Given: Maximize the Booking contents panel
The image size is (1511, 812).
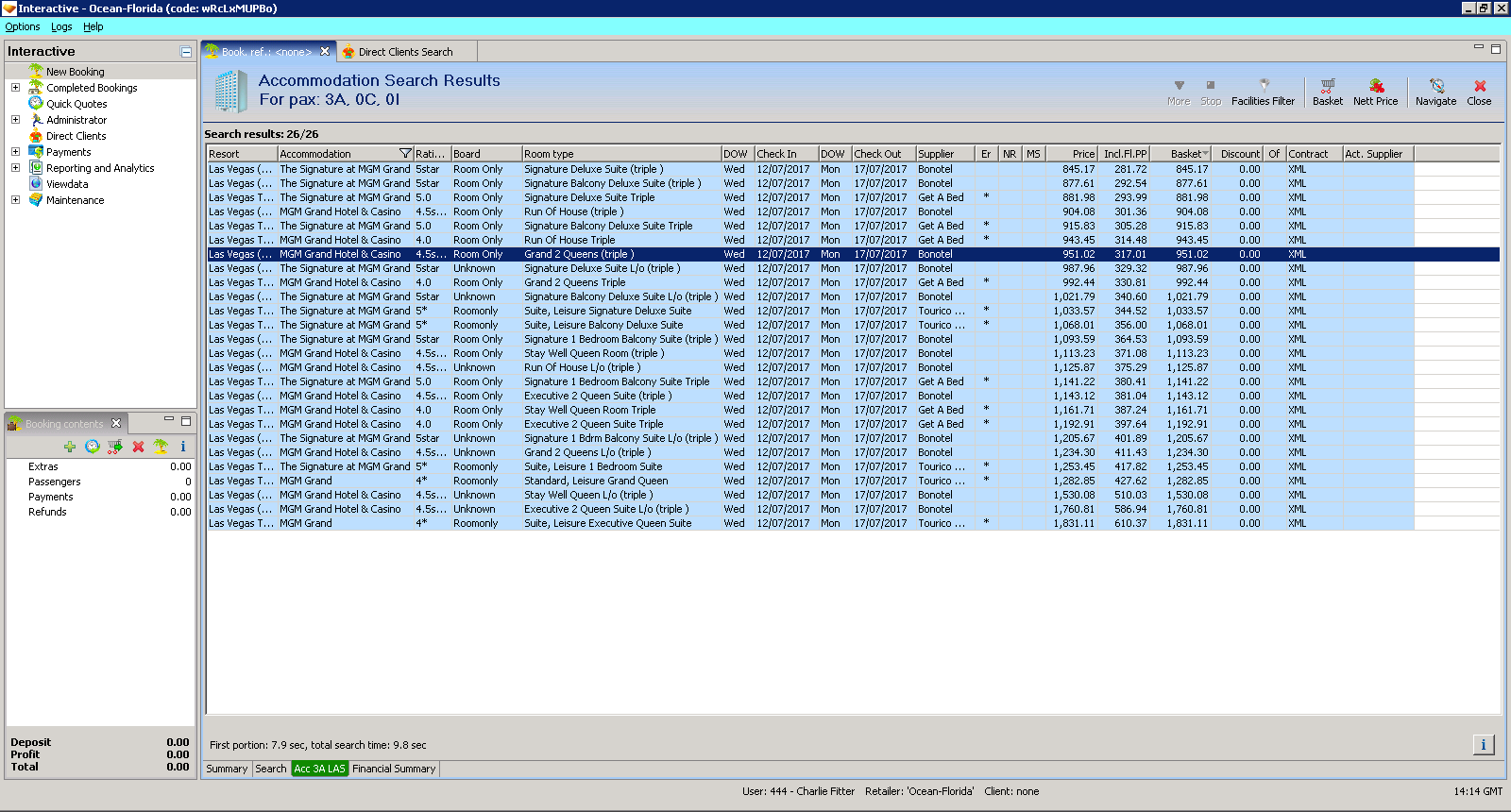Looking at the screenshot, I should [x=186, y=420].
